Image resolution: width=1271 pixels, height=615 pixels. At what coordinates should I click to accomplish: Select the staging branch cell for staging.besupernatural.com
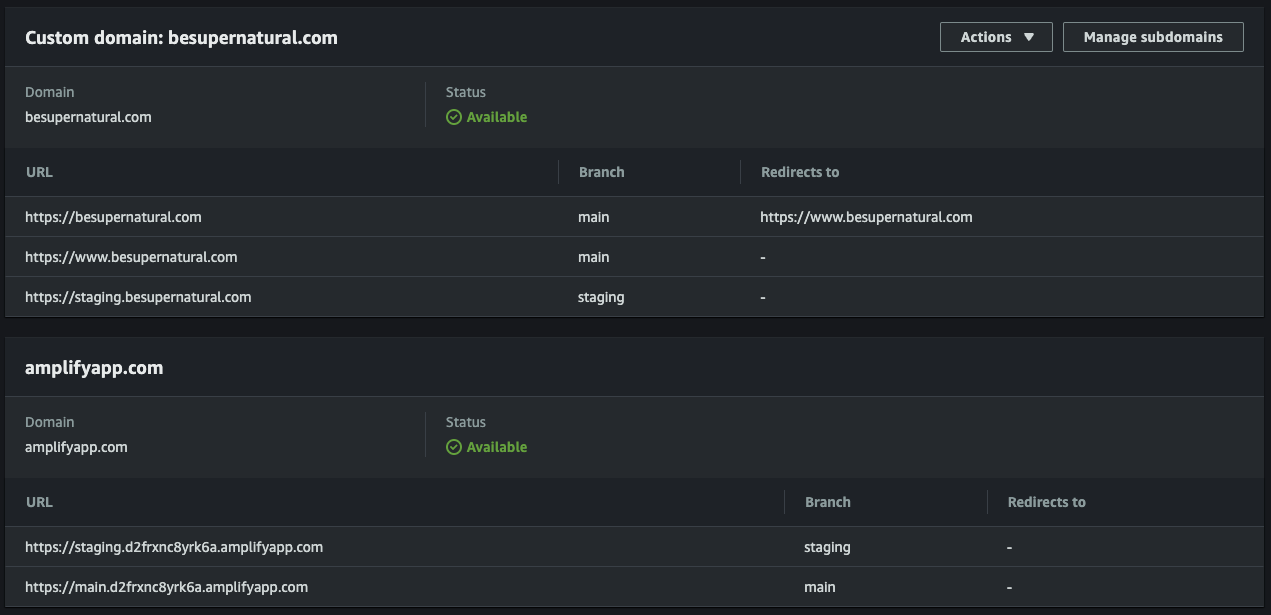coord(601,297)
